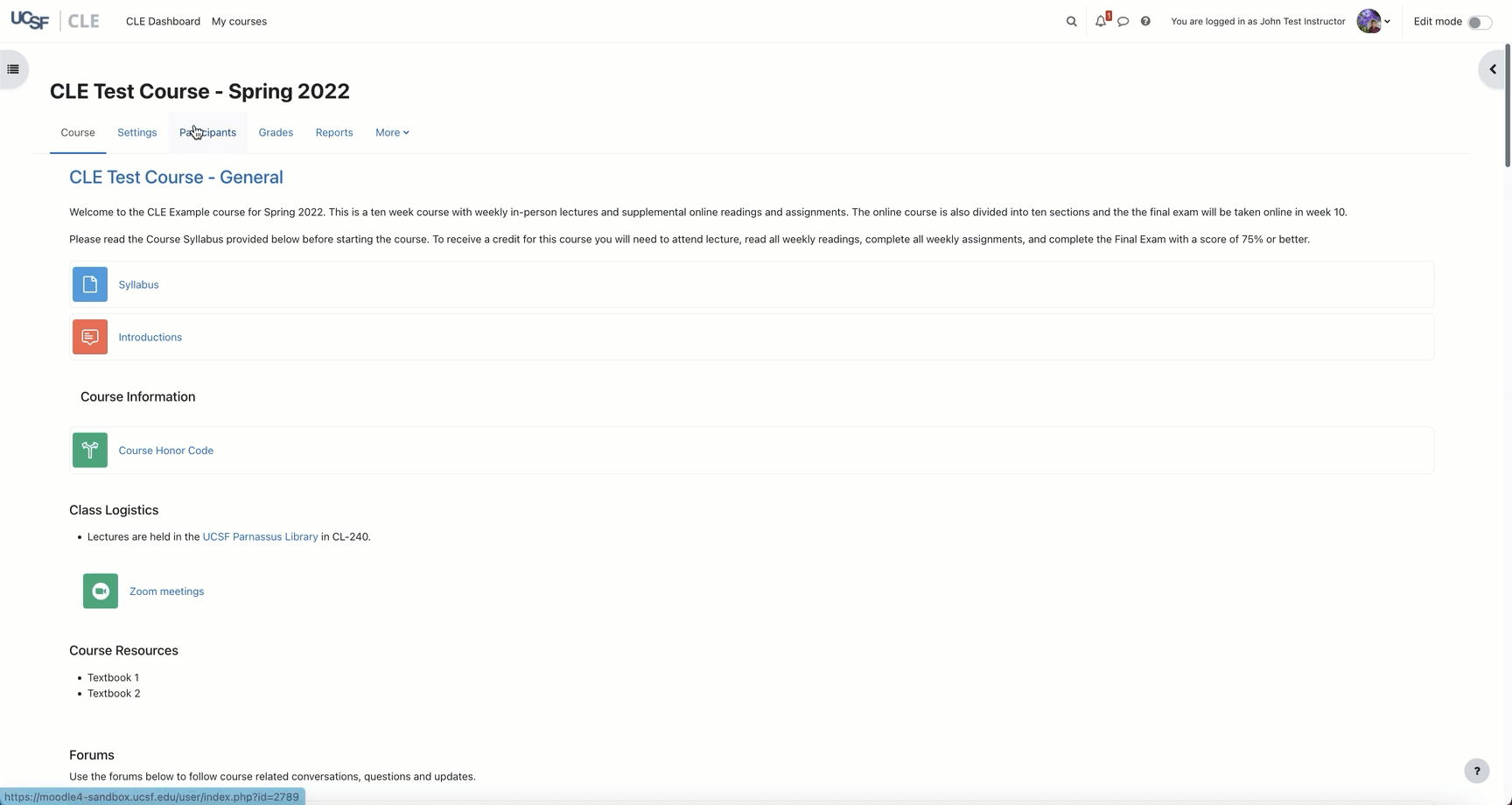Toggle Edit mode switch
1512x805 pixels.
[1480, 22]
